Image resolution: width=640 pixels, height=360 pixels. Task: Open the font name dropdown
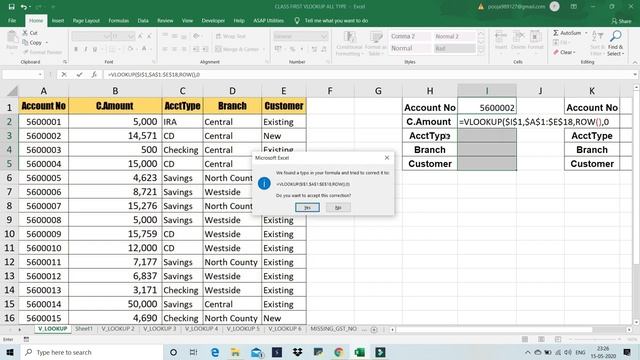(x=107, y=36)
